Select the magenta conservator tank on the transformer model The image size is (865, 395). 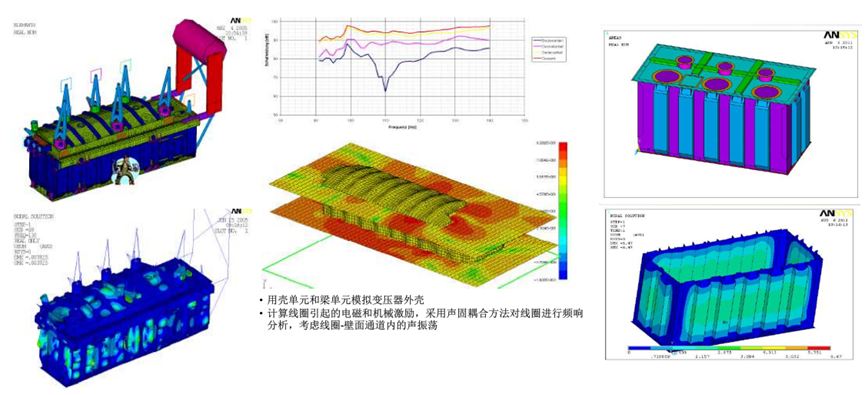pos(199,40)
